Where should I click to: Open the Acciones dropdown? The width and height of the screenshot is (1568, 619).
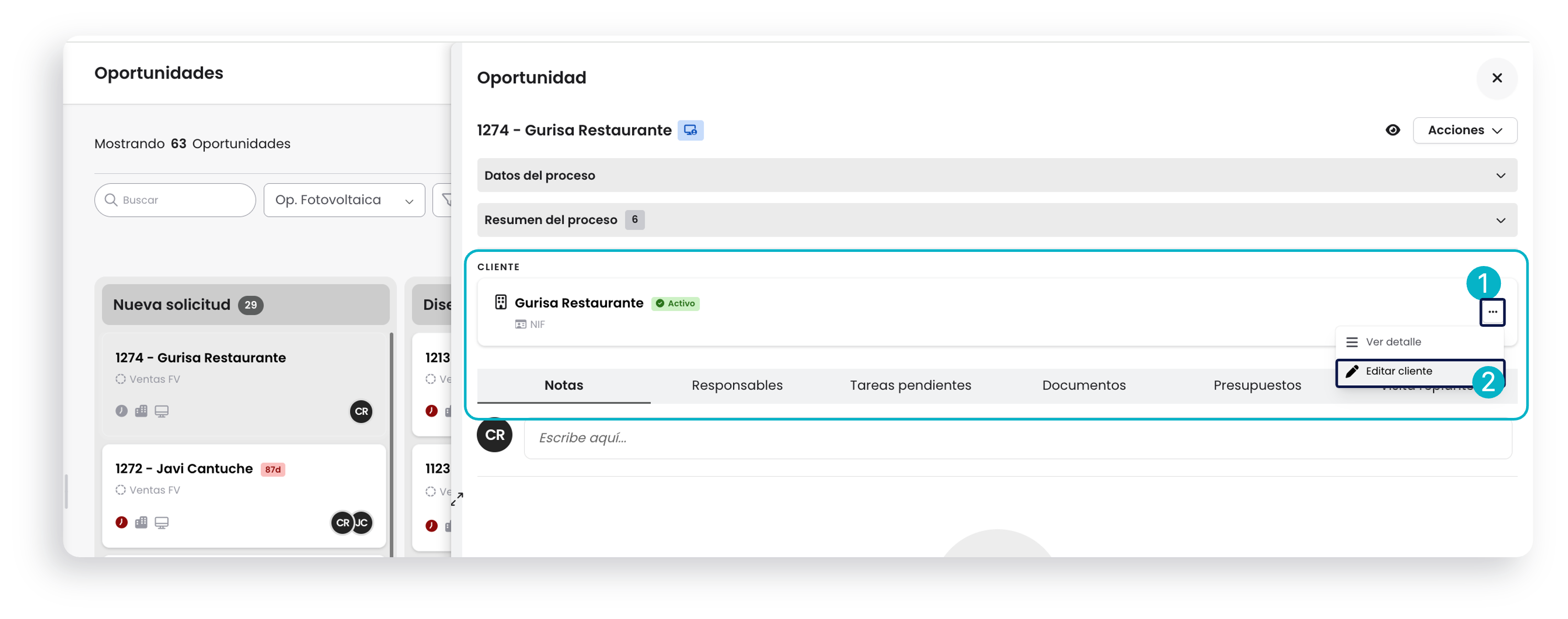1465,130
